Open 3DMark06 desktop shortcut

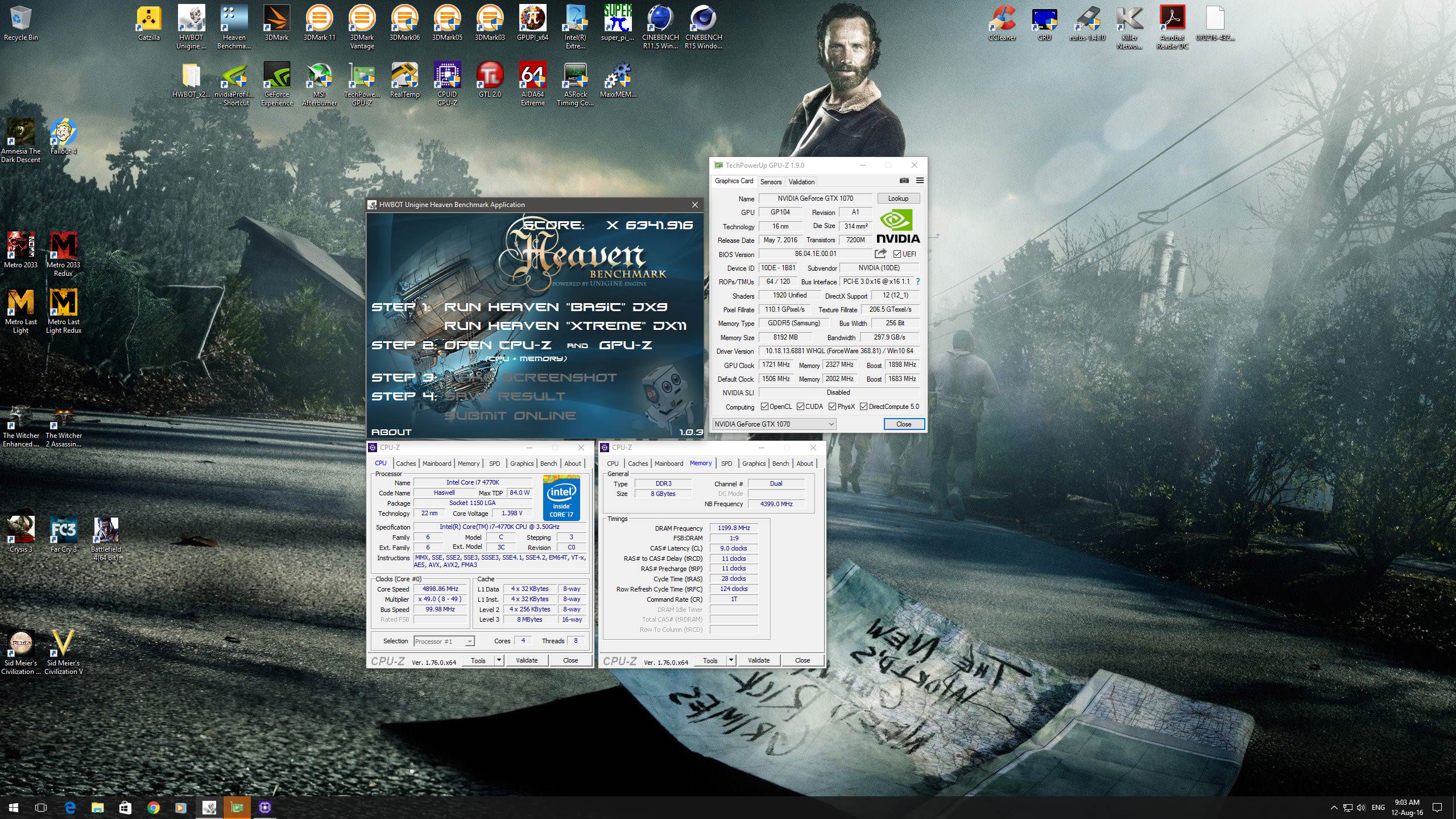404,24
